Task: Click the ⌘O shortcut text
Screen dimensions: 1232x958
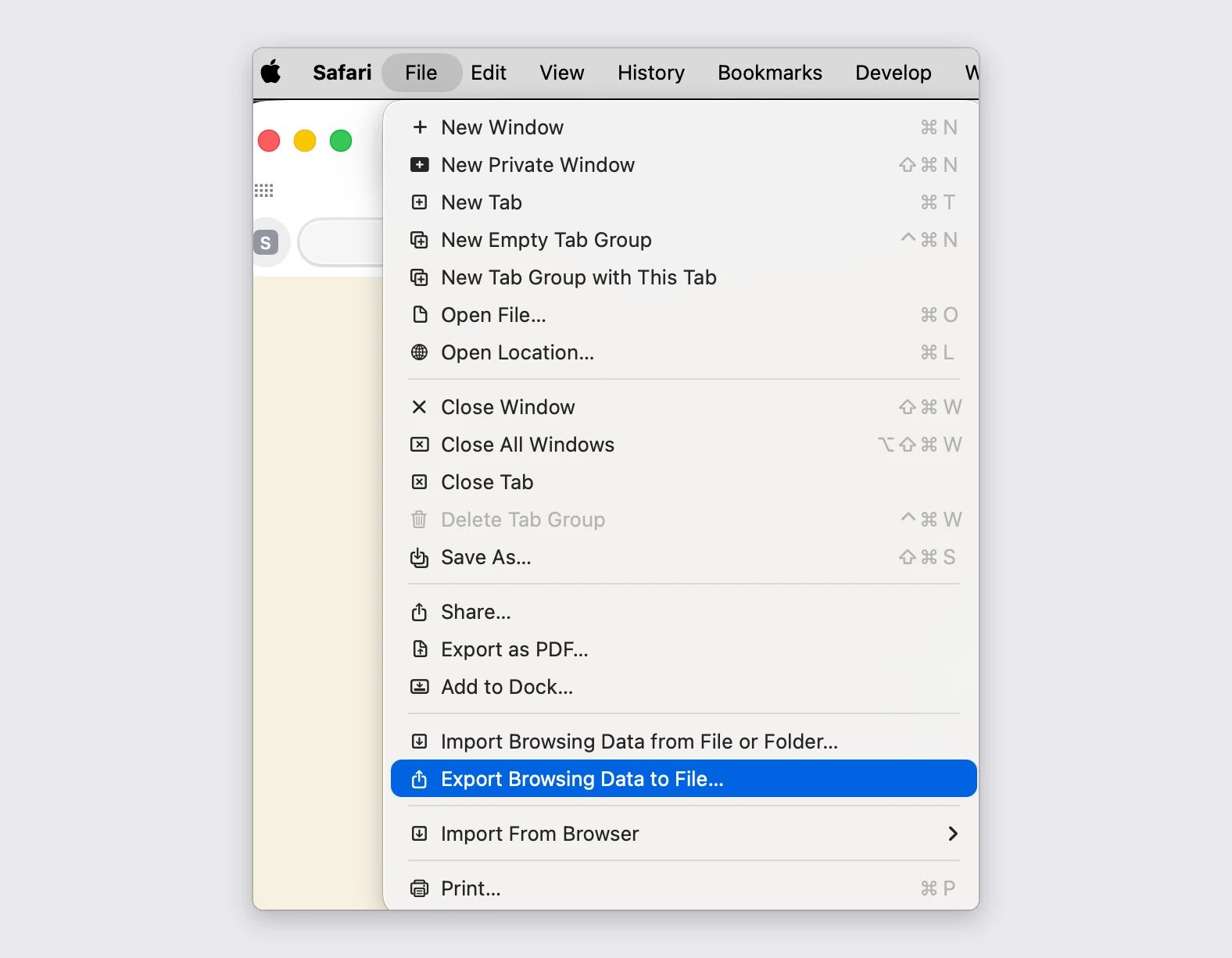Action: [939, 315]
